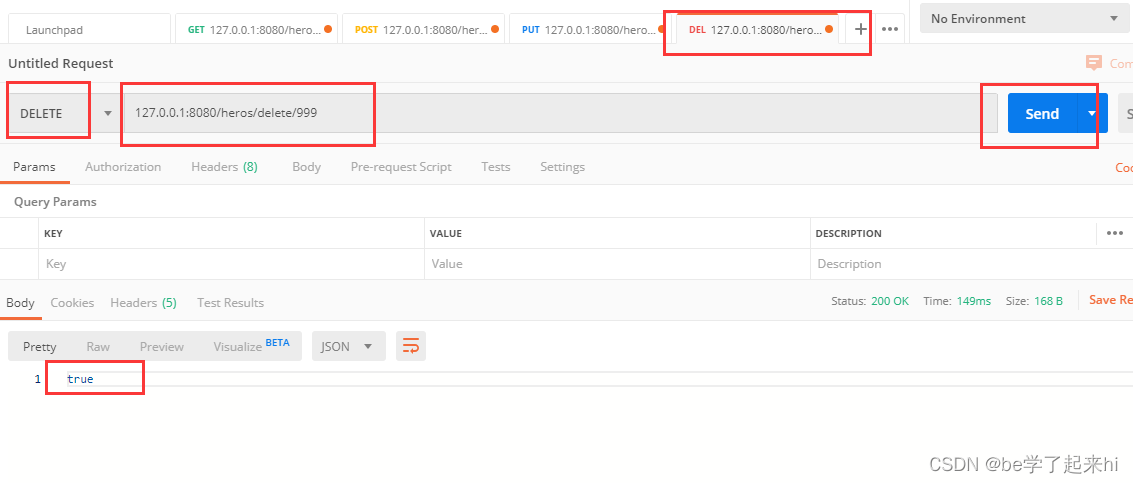Select the Raw response view

point(98,346)
